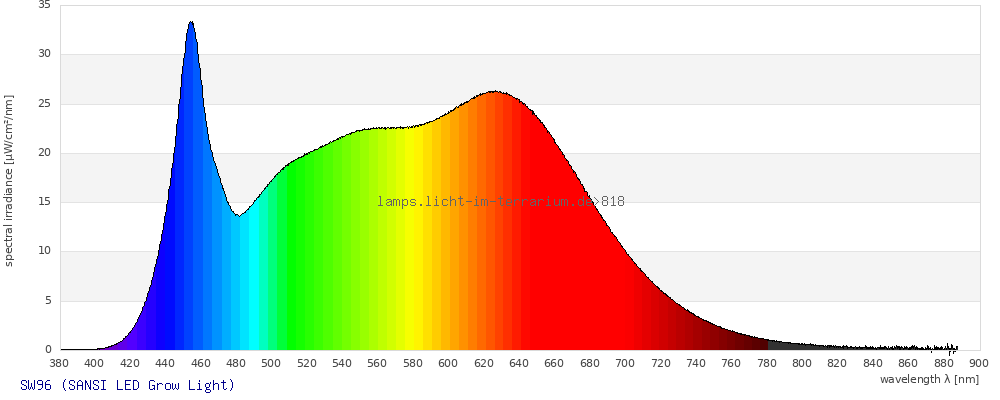Click the "spectral irradiance [µW/cm²/nm]" axis label
The height and width of the screenshot is (400, 1000).
click(8, 181)
